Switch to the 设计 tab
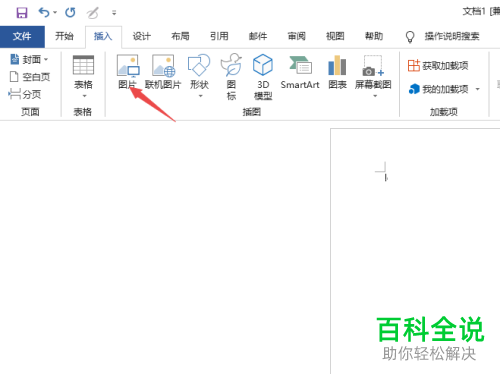 point(142,36)
